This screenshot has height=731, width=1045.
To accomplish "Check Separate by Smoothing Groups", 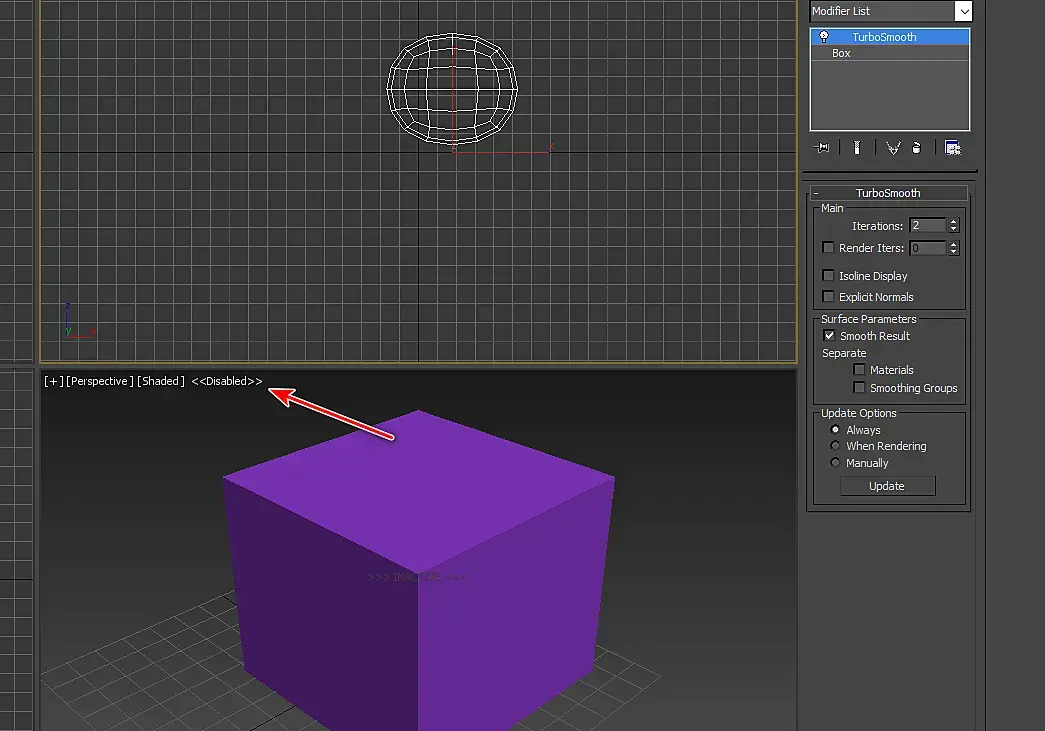I will pyautogui.click(x=859, y=388).
